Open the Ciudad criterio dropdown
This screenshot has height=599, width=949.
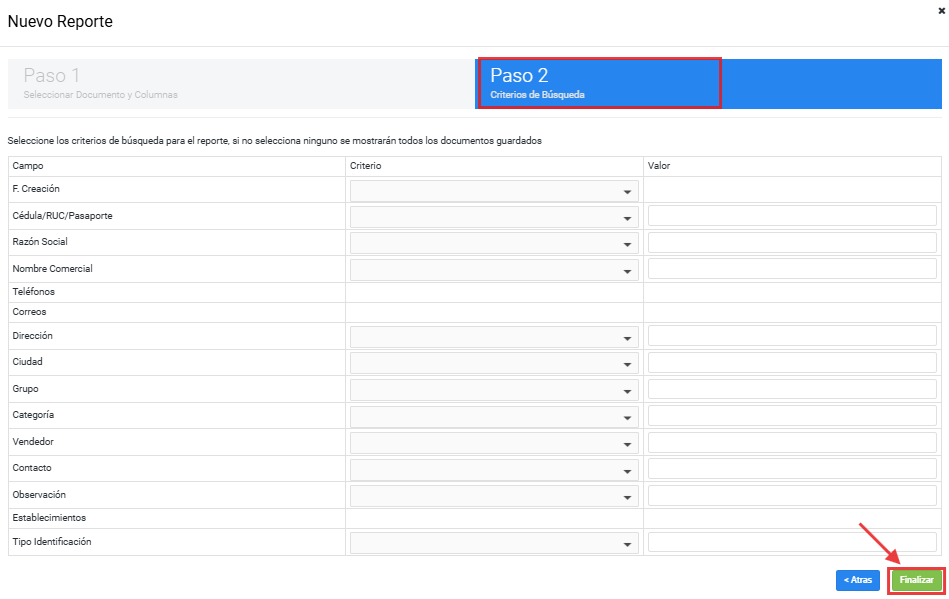(x=494, y=364)
